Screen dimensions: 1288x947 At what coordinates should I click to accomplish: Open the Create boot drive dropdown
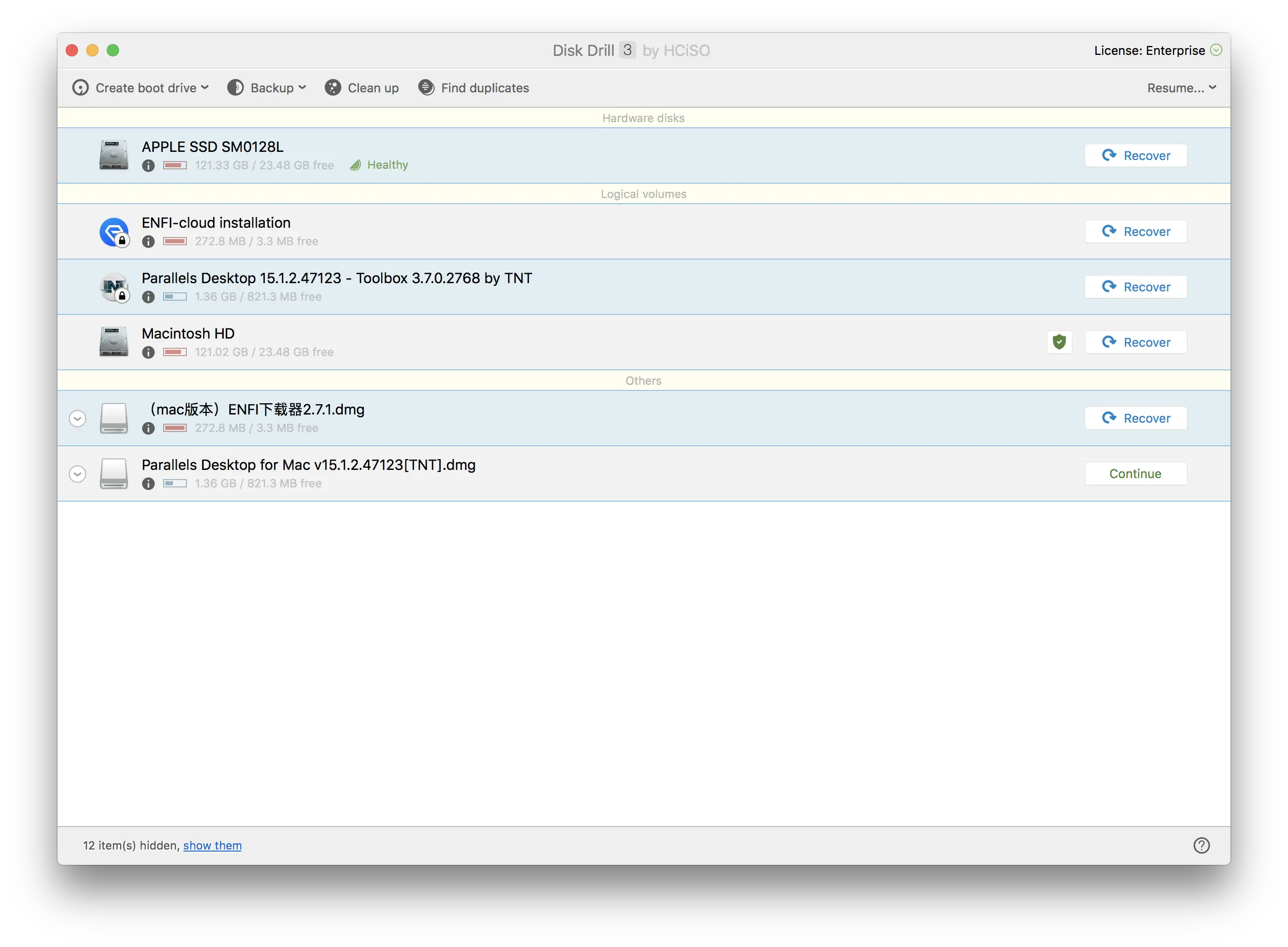141,88
